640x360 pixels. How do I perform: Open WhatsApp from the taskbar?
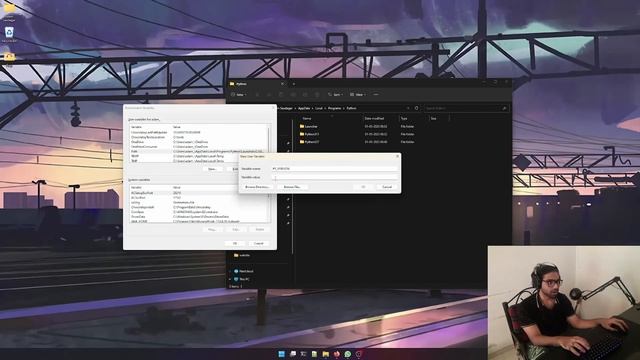[x=347, y=354]
